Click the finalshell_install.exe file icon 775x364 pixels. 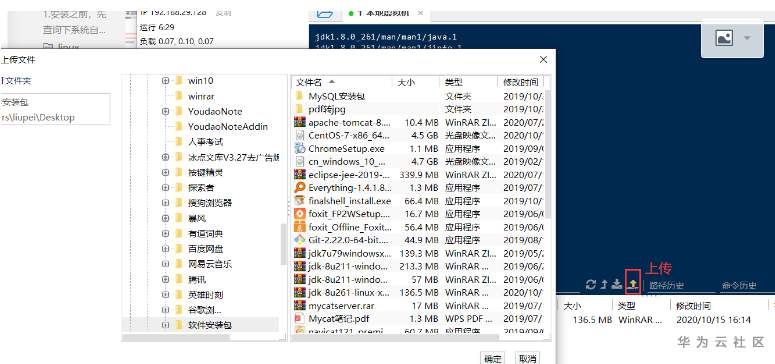300,201
